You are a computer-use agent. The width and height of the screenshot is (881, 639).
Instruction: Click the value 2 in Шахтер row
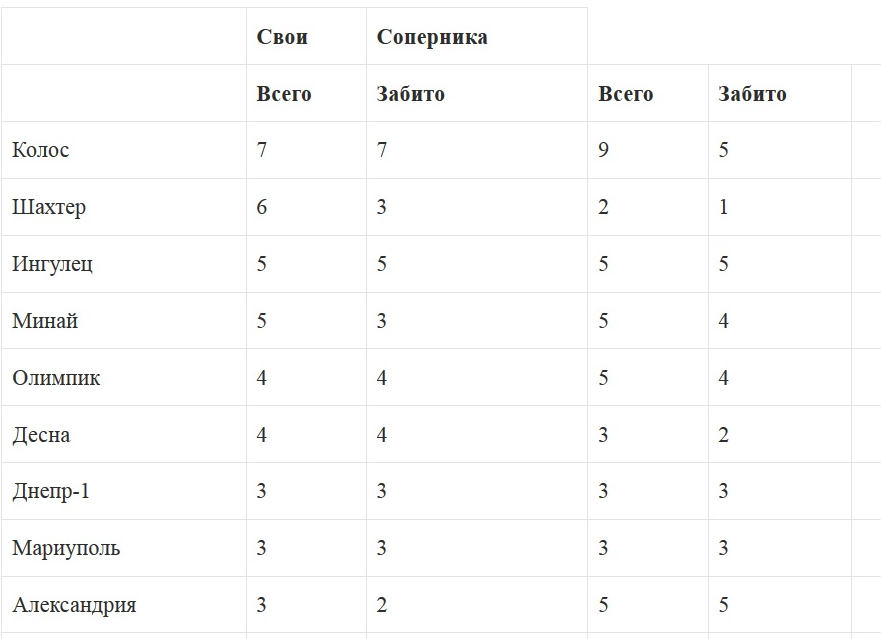point(604,208)
